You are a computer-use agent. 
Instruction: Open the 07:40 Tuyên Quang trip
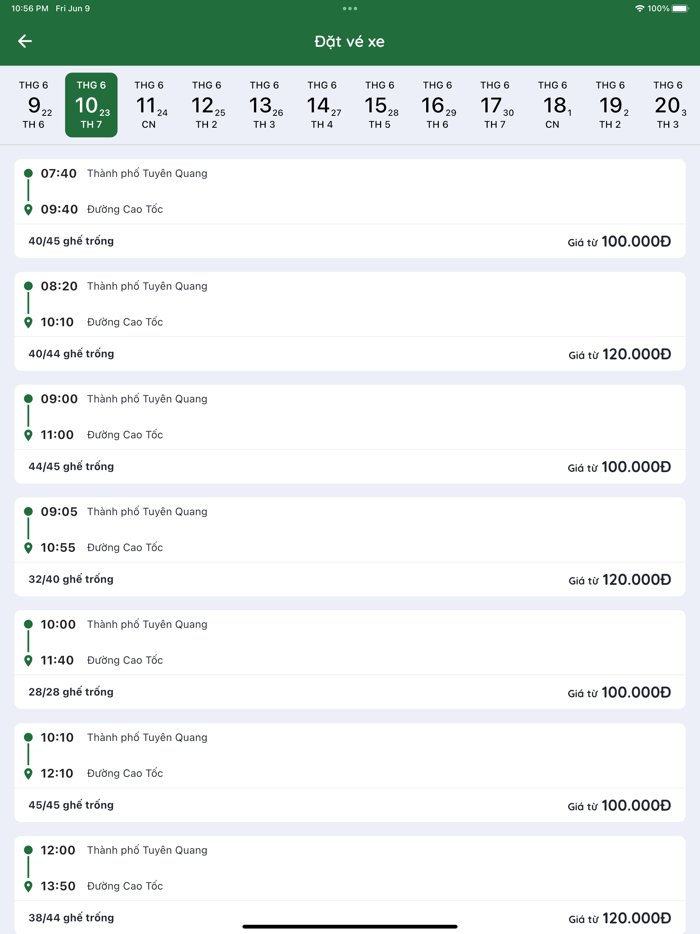tap(350, 208)
